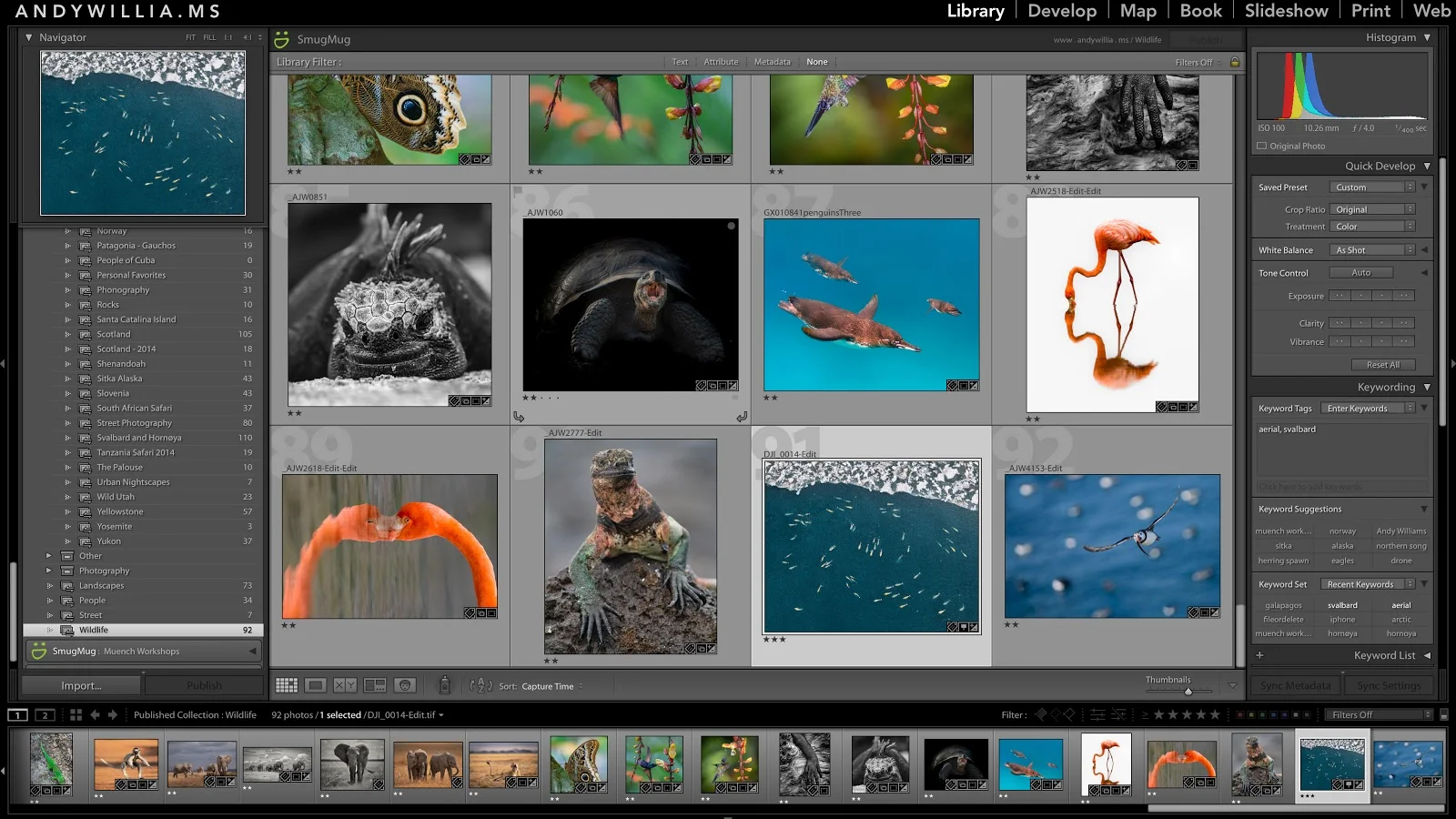1456x819 pixels.
Task: Open the Slideshow module
Action: coord(1286,11)
